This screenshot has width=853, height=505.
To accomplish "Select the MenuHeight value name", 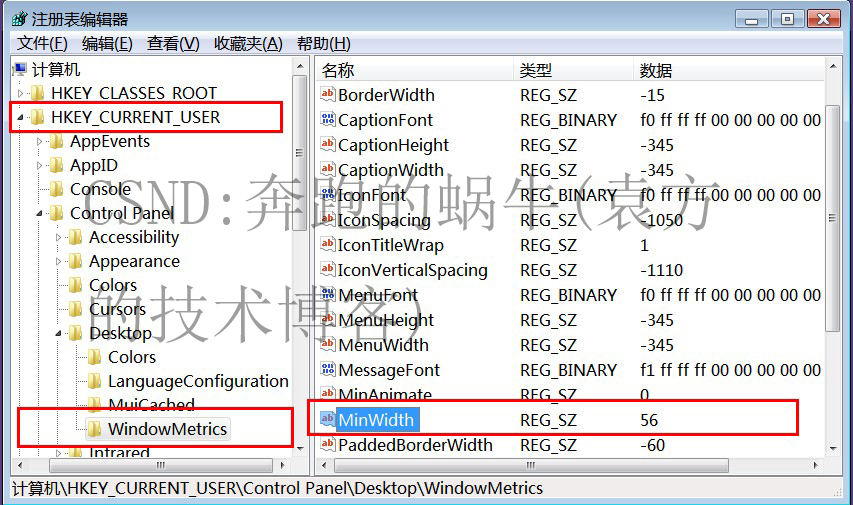I will 386,320.
